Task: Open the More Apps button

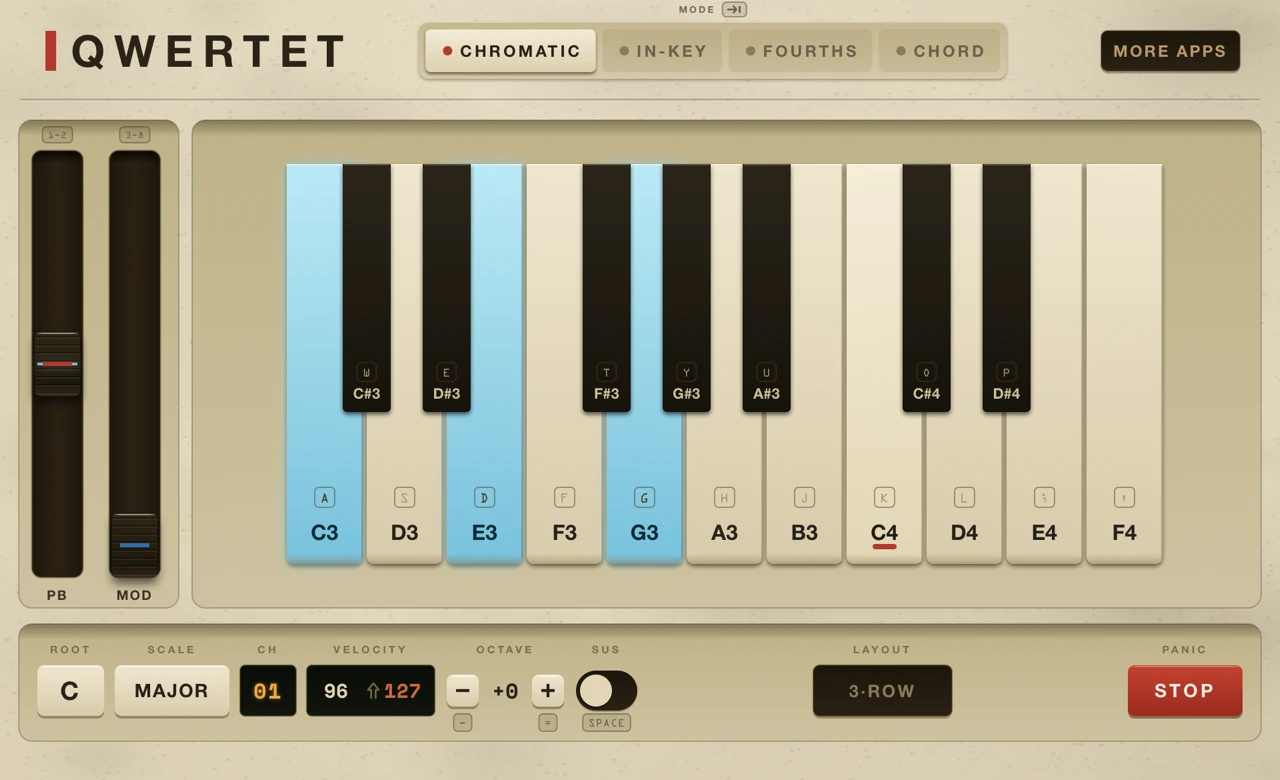Action: 1170,51
